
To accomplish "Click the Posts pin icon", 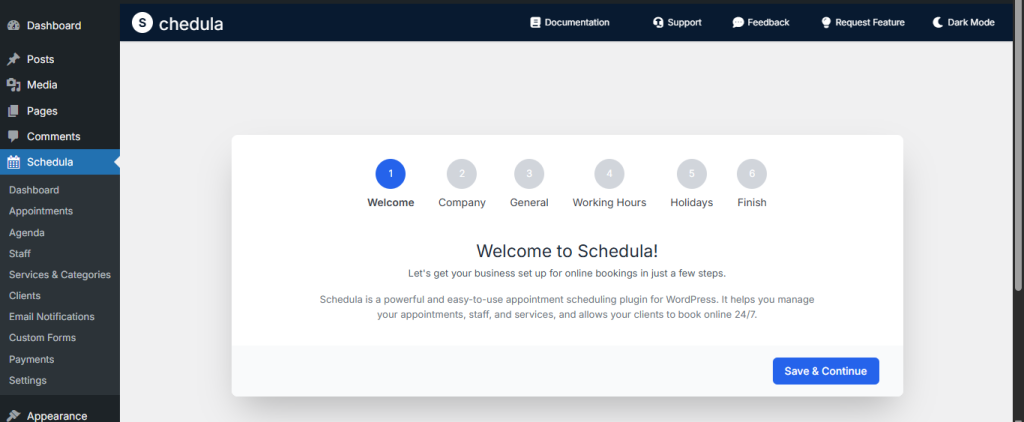I will (13, 59).
